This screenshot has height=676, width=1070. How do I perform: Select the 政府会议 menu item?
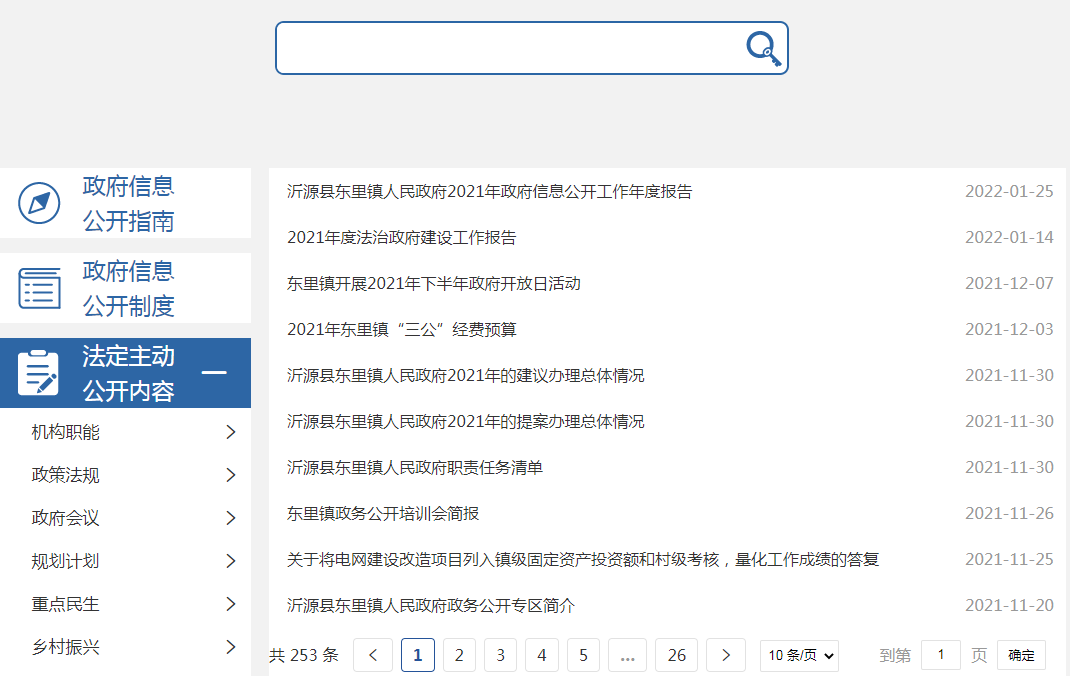coord(66,518)
